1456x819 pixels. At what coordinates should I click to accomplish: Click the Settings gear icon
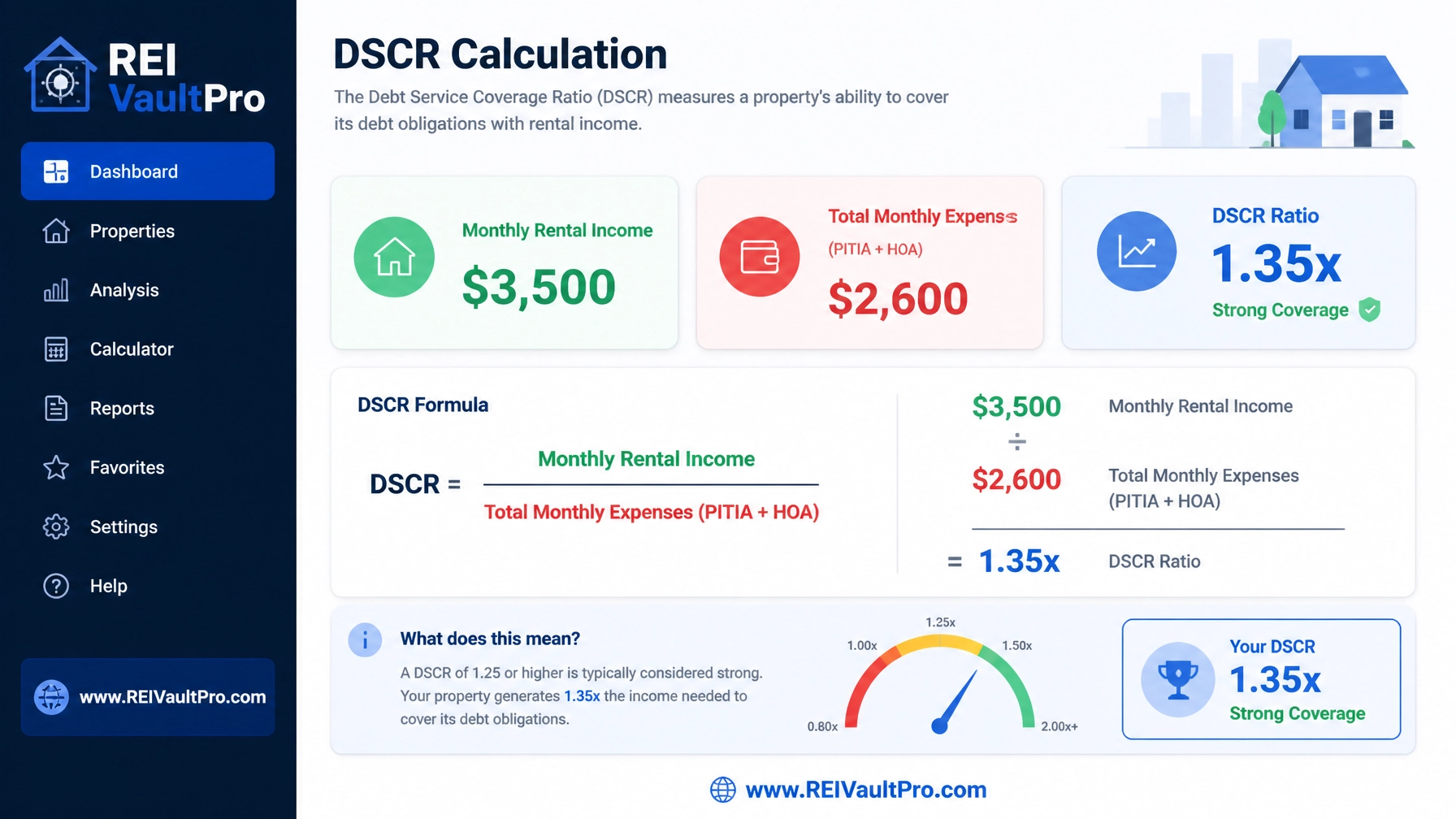click(x=56, y=526)
